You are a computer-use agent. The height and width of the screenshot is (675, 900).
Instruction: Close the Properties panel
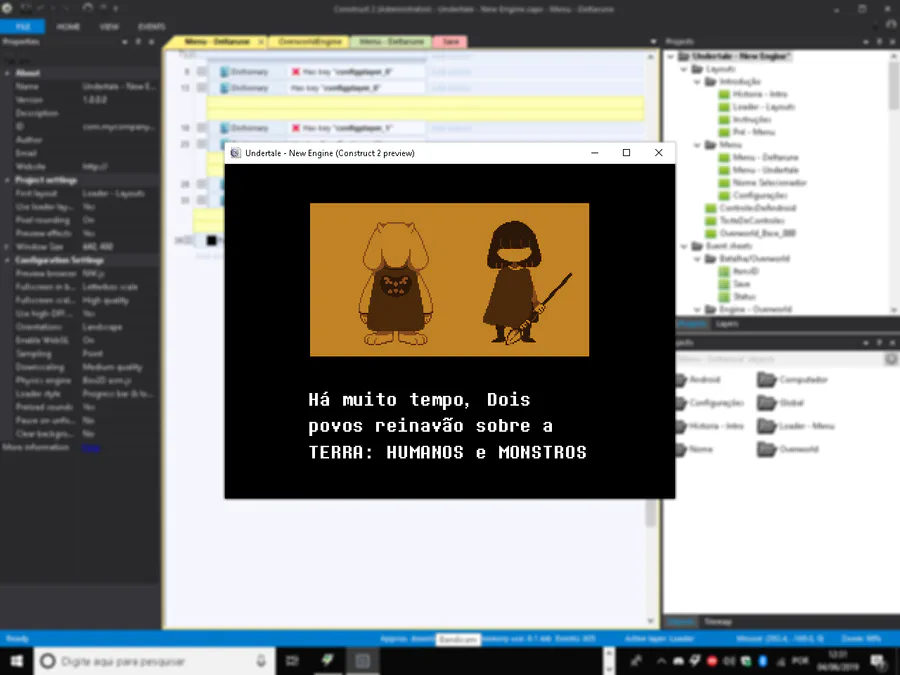click(x=152, y=42)
